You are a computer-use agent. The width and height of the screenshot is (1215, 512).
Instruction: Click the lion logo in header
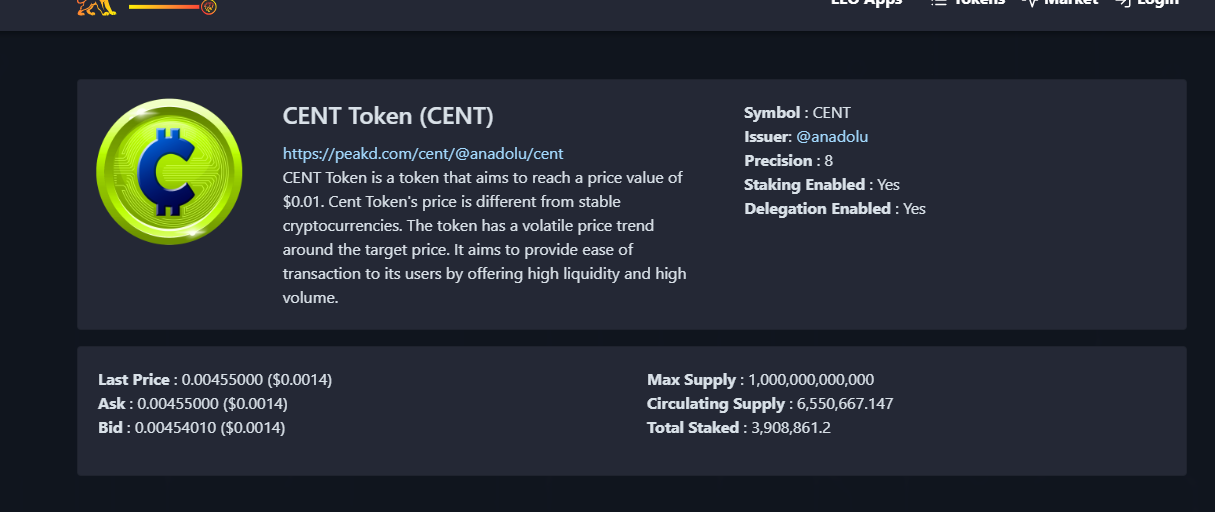(98, 6)
